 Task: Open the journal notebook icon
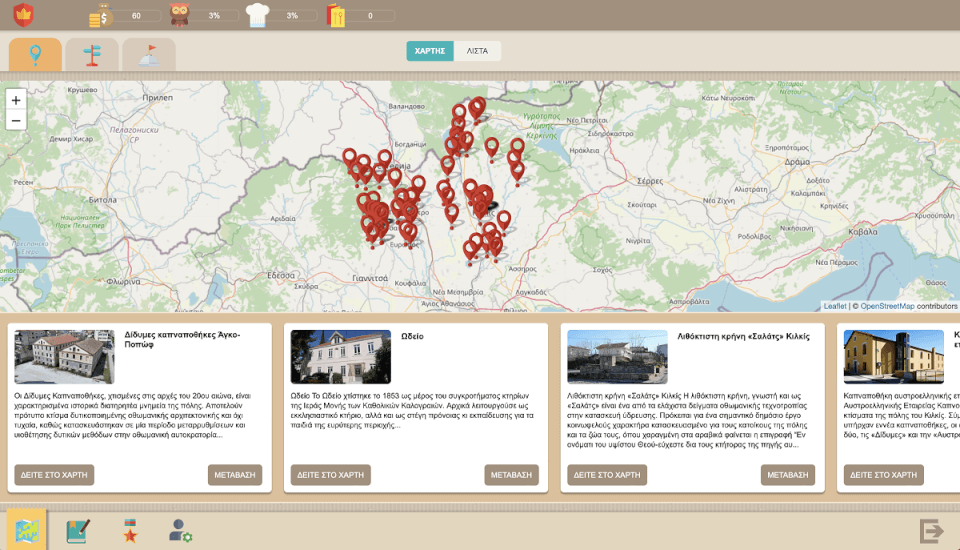click(78, 531)
